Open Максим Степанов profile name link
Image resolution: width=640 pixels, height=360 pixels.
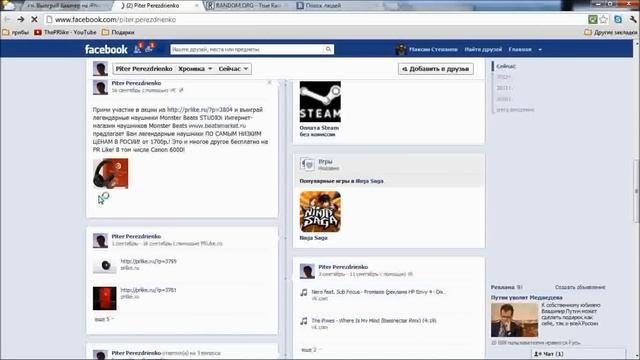tap(433, 49)
